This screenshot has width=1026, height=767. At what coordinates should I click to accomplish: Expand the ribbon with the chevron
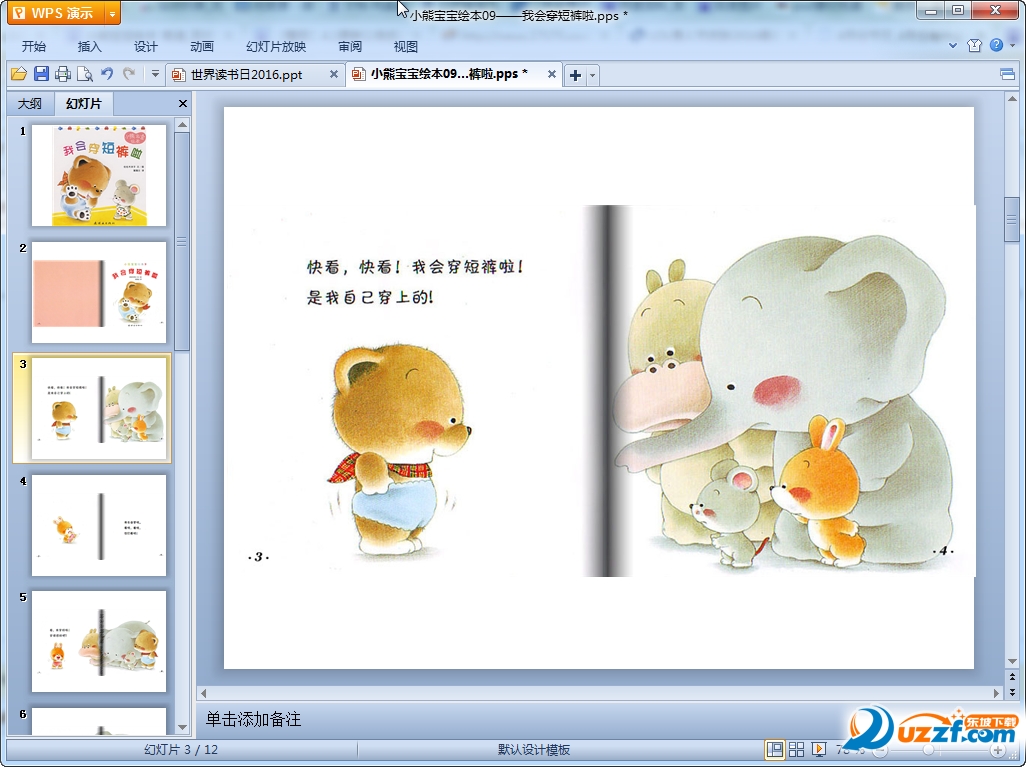(953, 45)
